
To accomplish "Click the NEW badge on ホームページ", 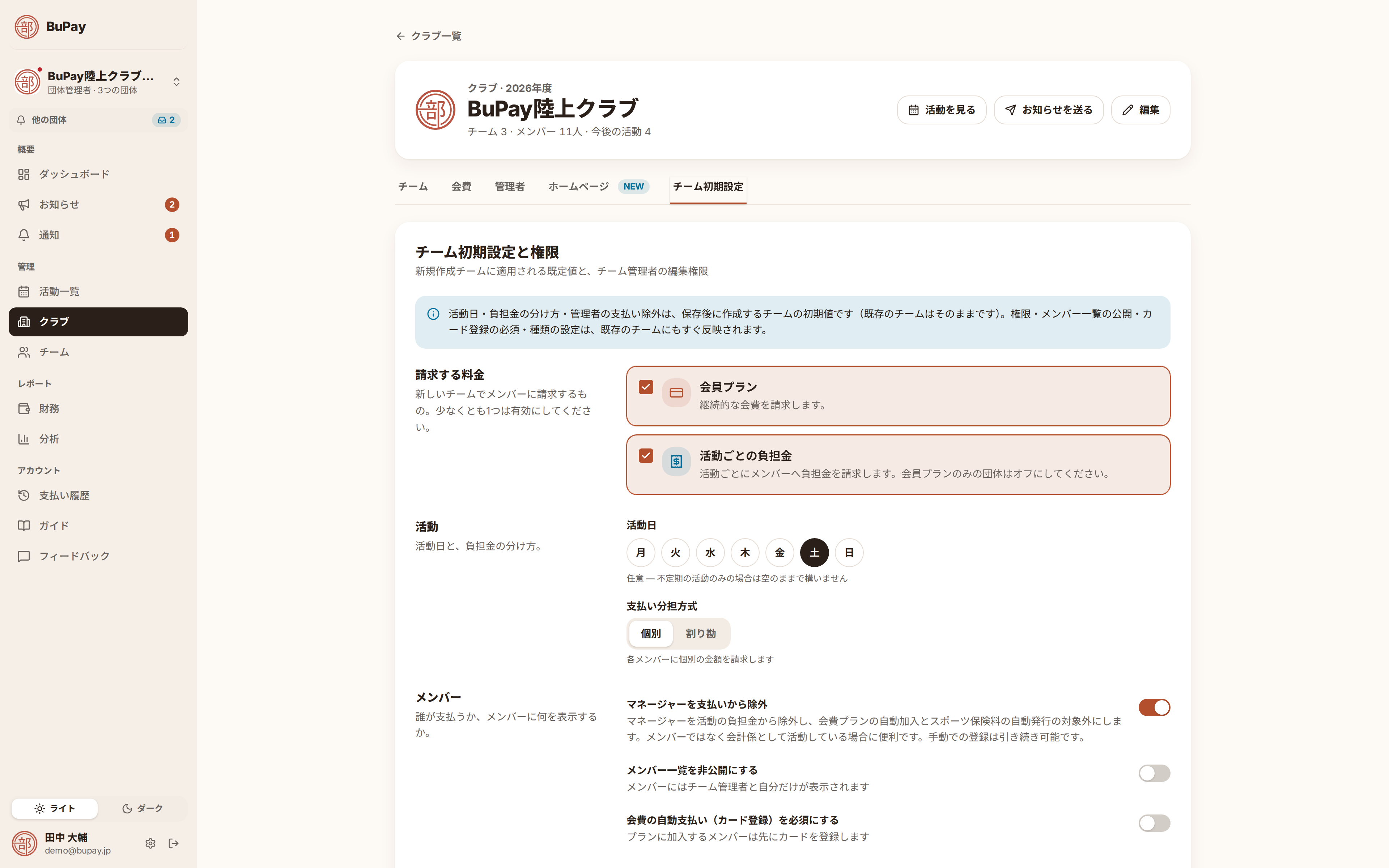I will (633, 187).
